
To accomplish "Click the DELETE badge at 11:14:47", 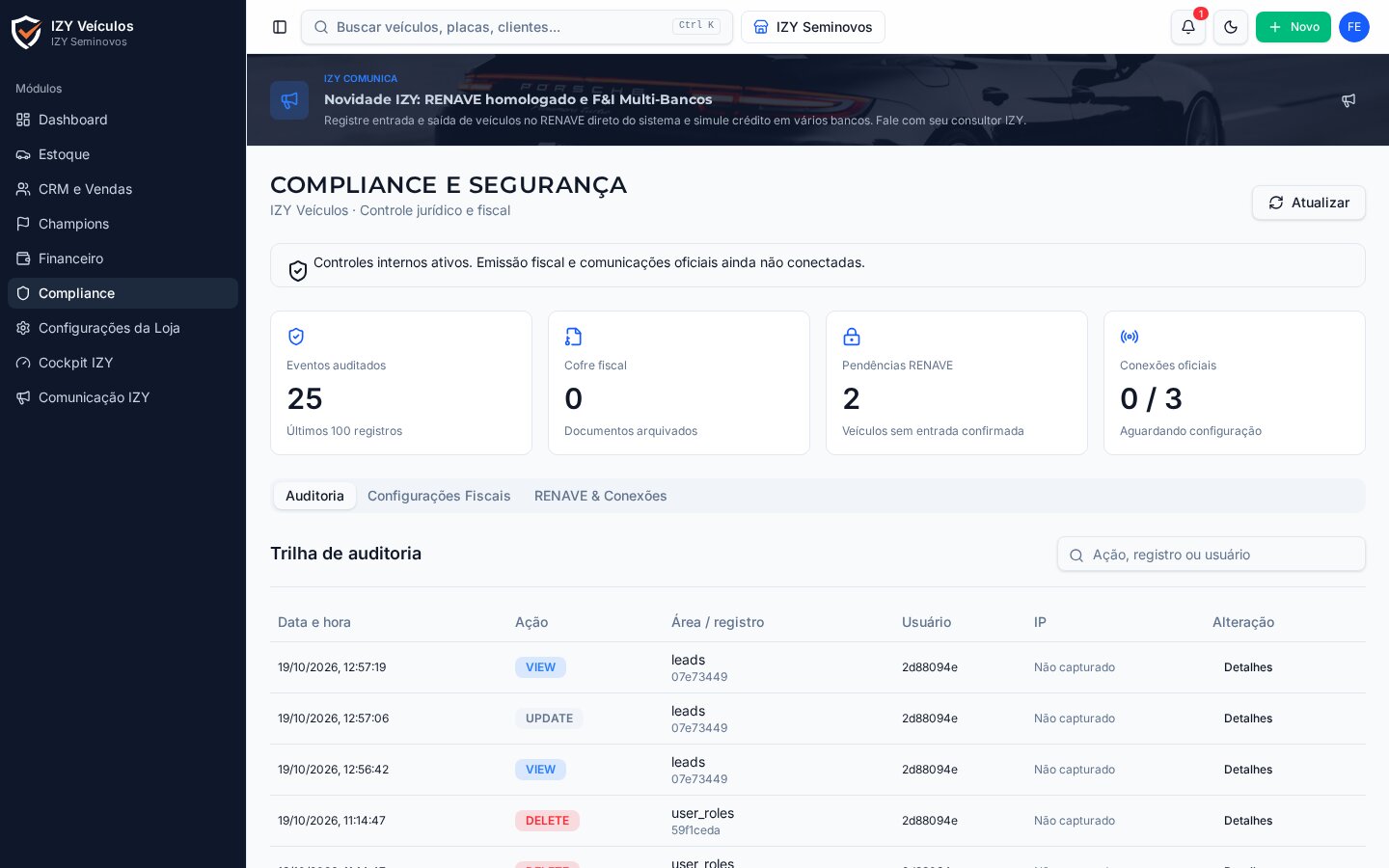I will click(547, 821).
